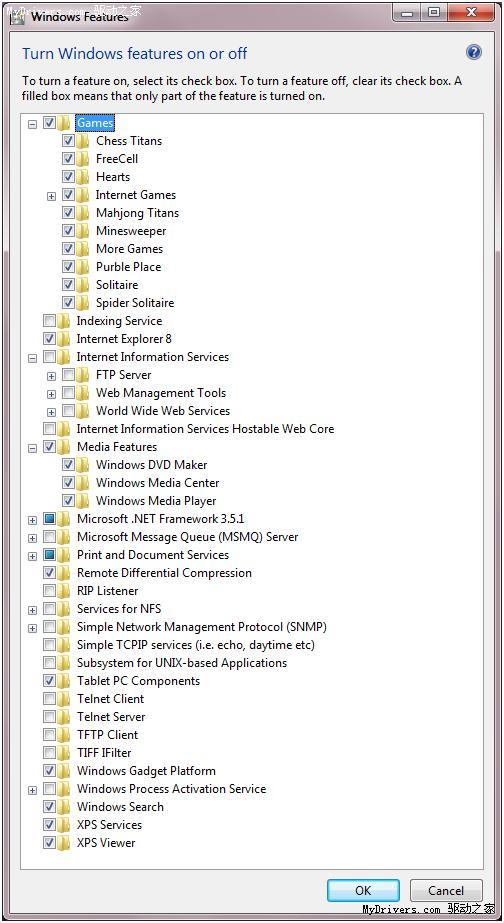Select Internet Information Services Hostable Web Core label
This screenshot has height=923, width=504.
pyautogui.click(x=205, y=429)
